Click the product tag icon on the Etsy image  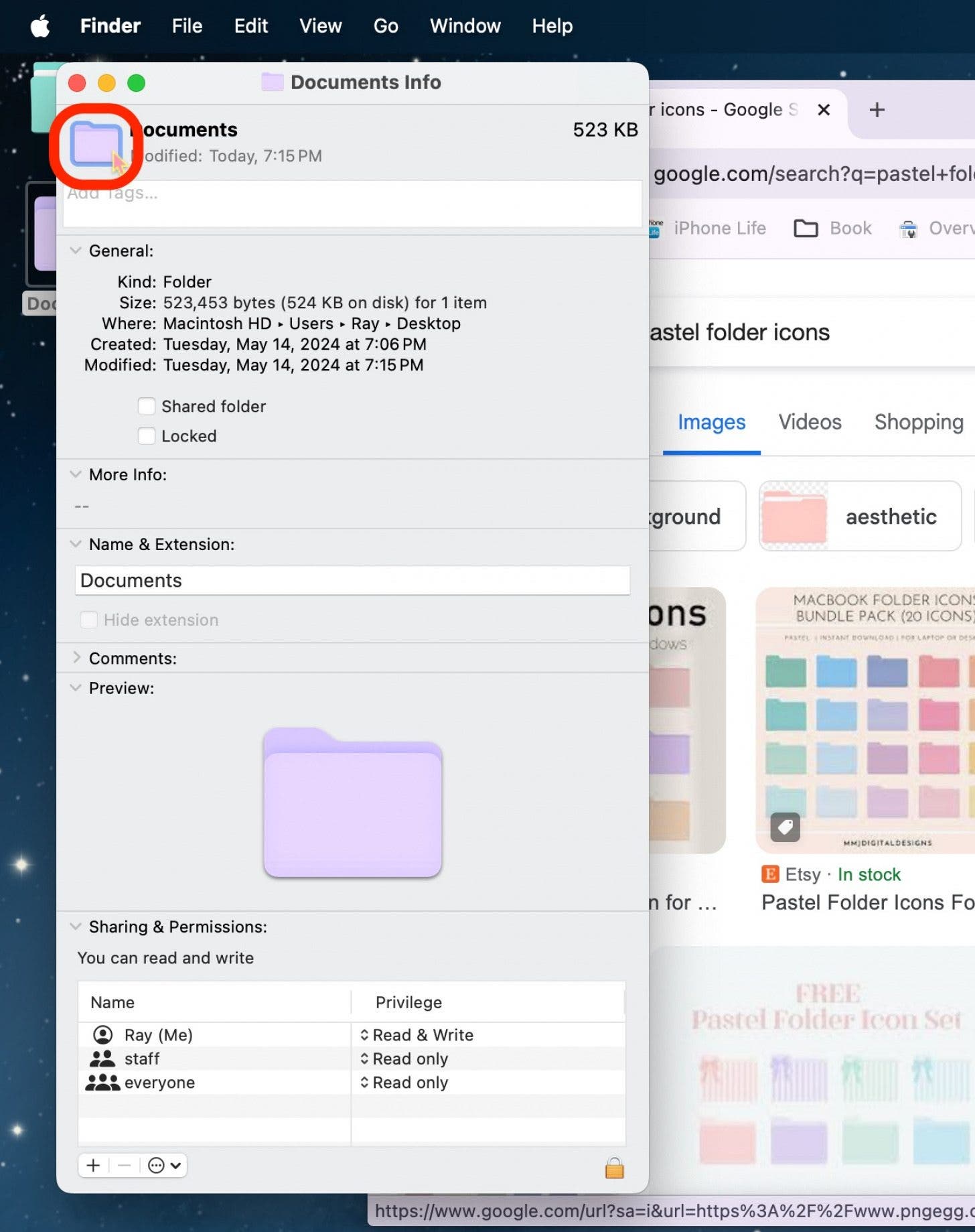tap(785, 827)
